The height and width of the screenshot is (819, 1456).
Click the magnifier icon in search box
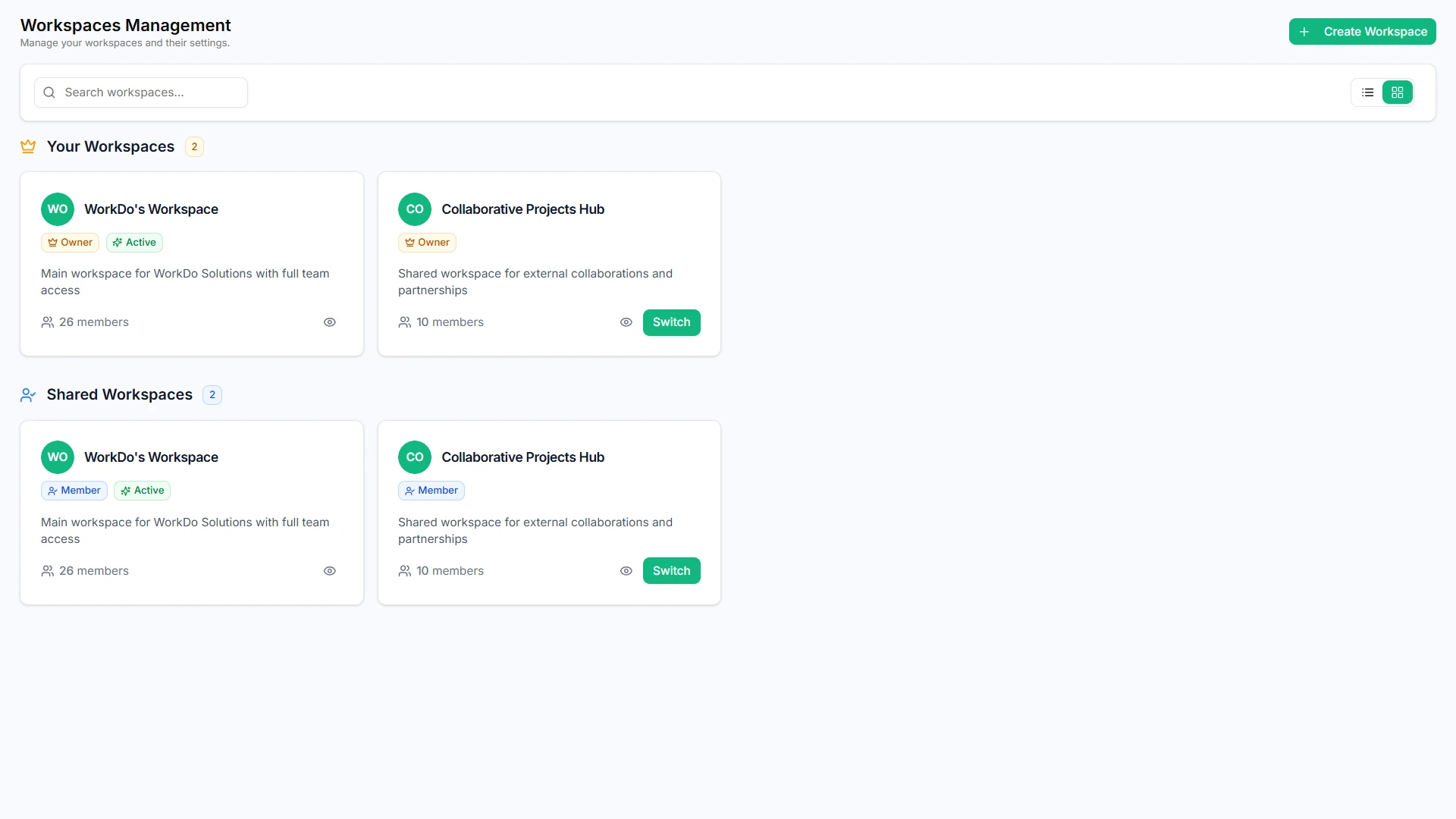click(x=49, y=93)
